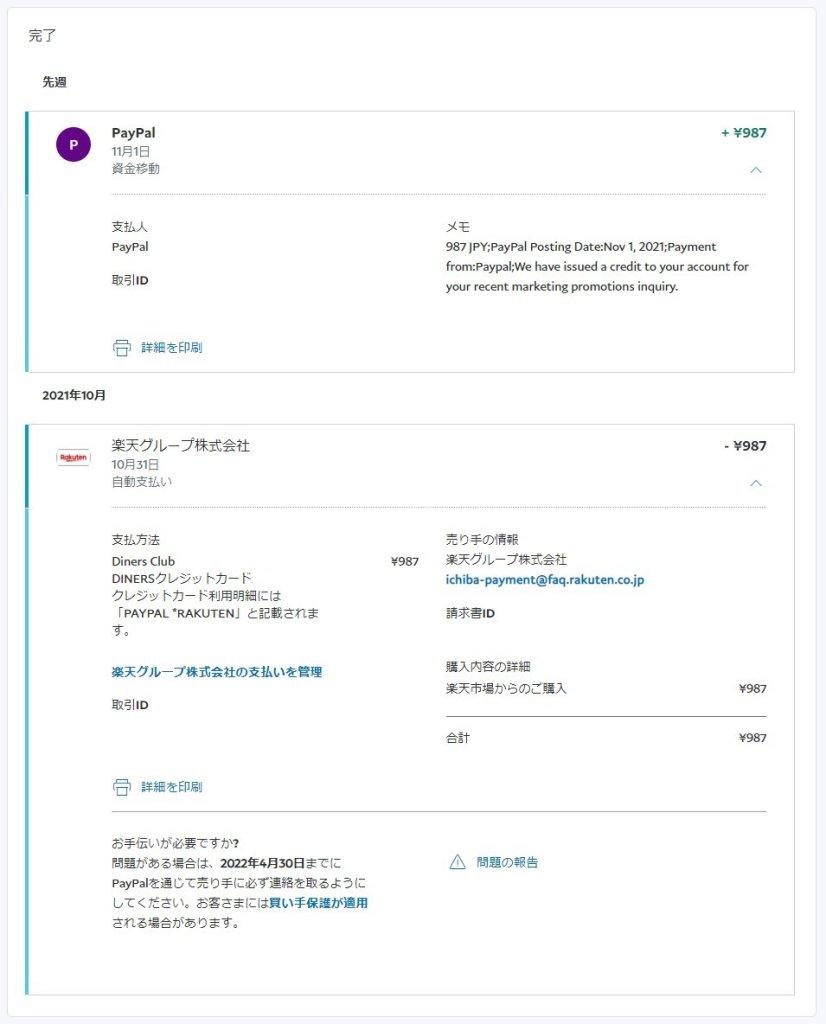
Task: Click the 完了 heading
Action: coord(42,35)
